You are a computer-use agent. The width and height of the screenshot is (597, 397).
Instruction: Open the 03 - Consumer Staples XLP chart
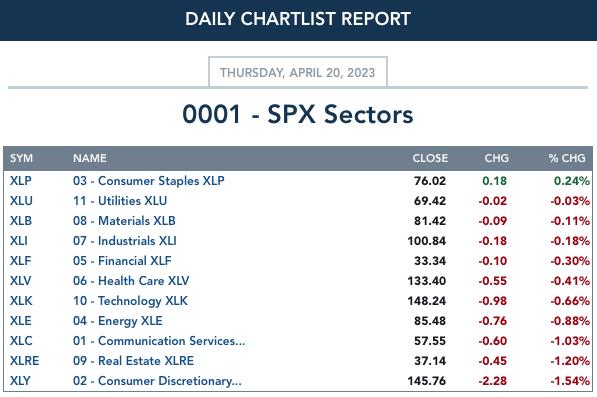148,181
